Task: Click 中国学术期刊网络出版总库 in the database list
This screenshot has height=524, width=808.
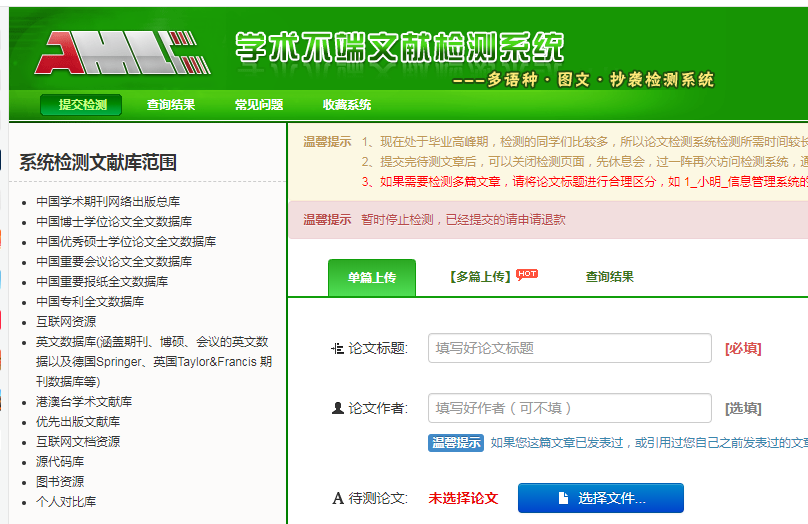Action: tap(108, 202)
